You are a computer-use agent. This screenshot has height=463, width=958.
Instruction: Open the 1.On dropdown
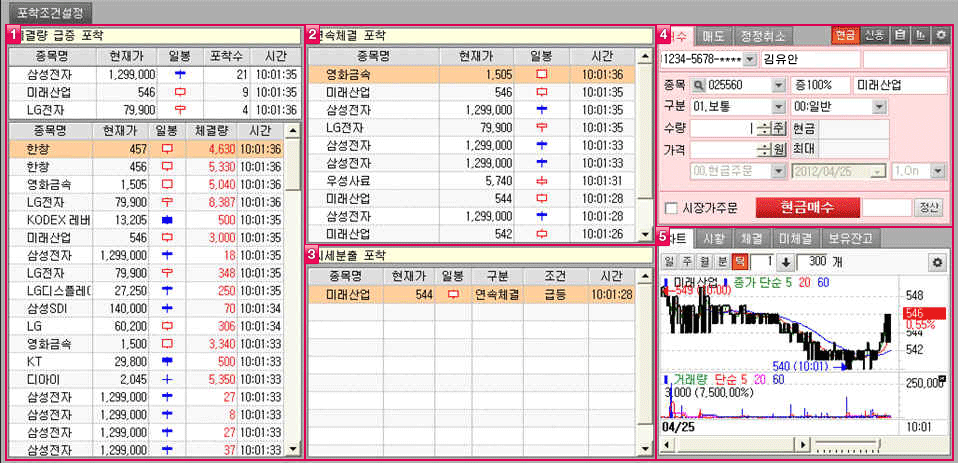coord(938,172)
